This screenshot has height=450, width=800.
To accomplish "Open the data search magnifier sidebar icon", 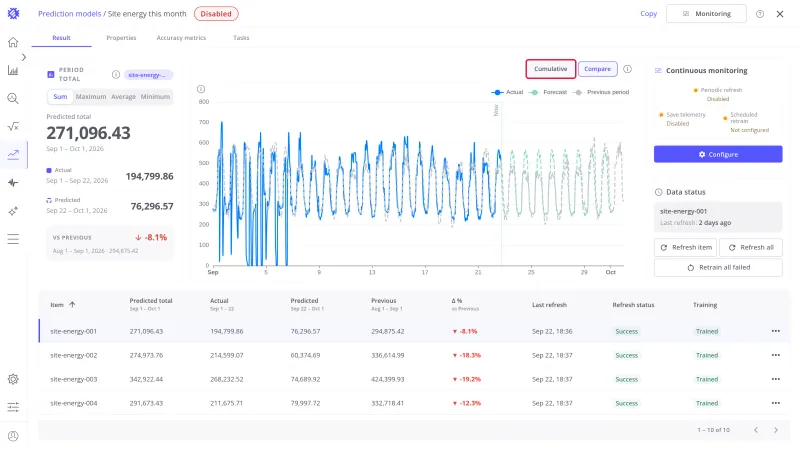I will tap(13, 98).
